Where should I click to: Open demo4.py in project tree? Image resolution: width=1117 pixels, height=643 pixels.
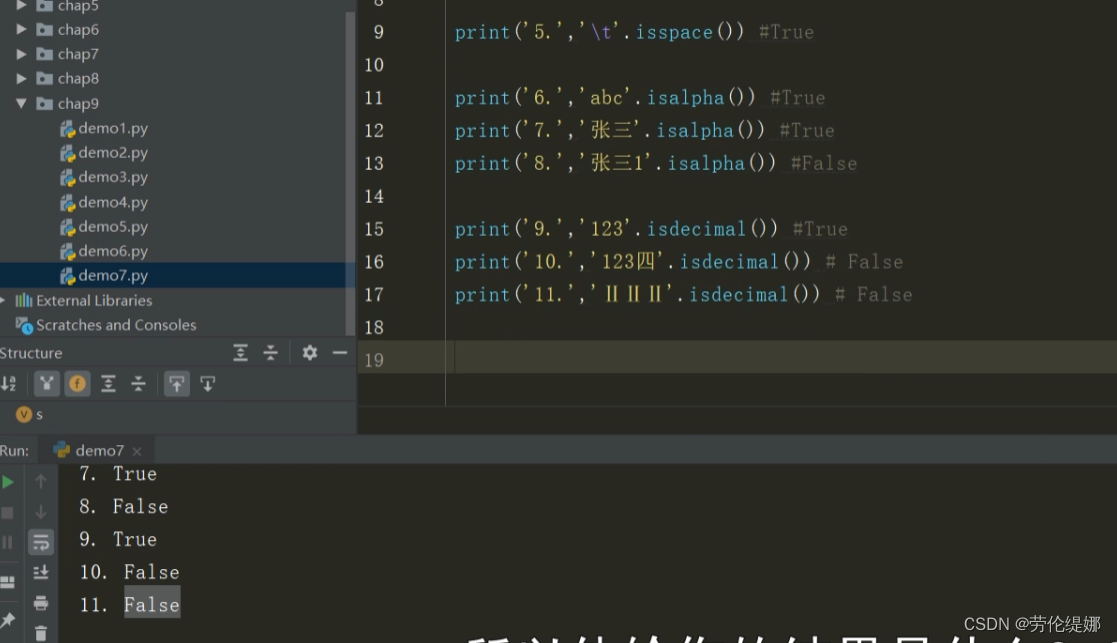pyautogui.click(x=113, y=202)
